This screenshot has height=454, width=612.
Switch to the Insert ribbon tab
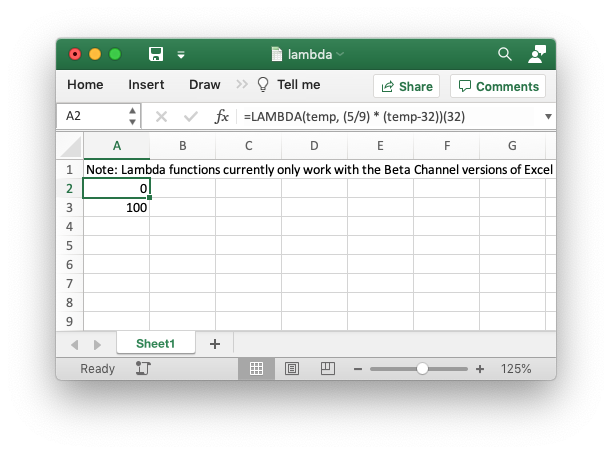pos(146,85)
